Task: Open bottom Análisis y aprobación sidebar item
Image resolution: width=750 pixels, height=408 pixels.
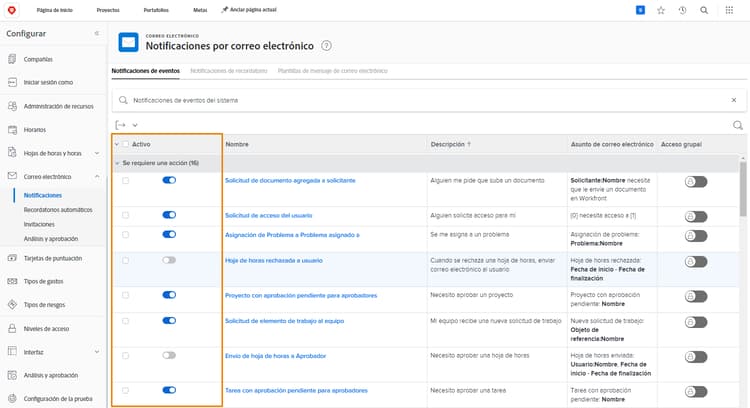Action: coord(51,375)
